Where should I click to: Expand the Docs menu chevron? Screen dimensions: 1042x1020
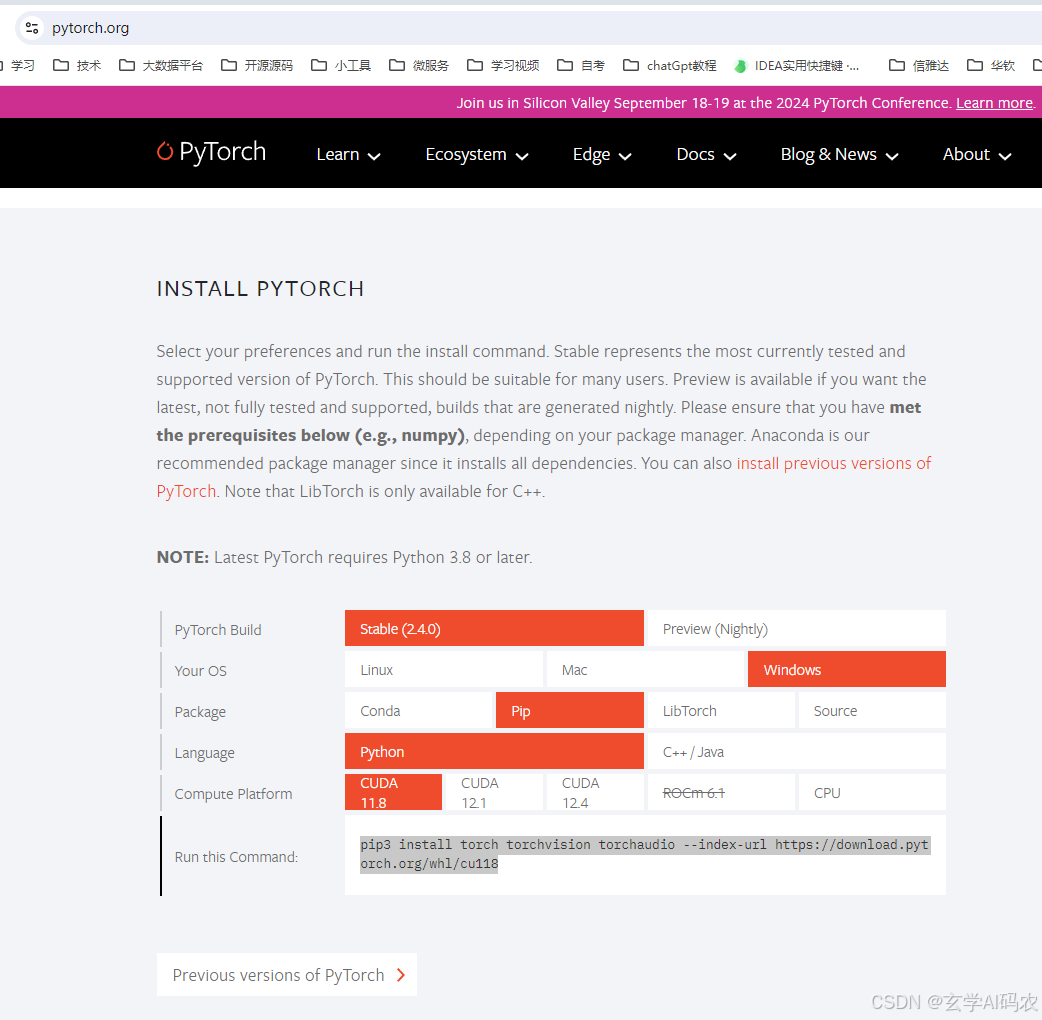[x=730, y=157]
